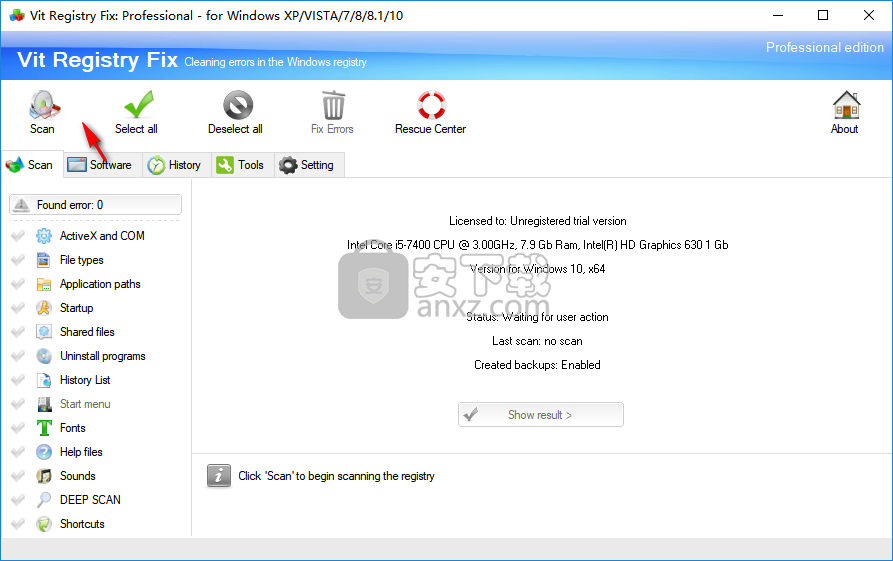Screen dimensions: 893x561
Task: Click the 'Licensed to: Unregistered trial version' text
Action: click(x=538, y=221)
